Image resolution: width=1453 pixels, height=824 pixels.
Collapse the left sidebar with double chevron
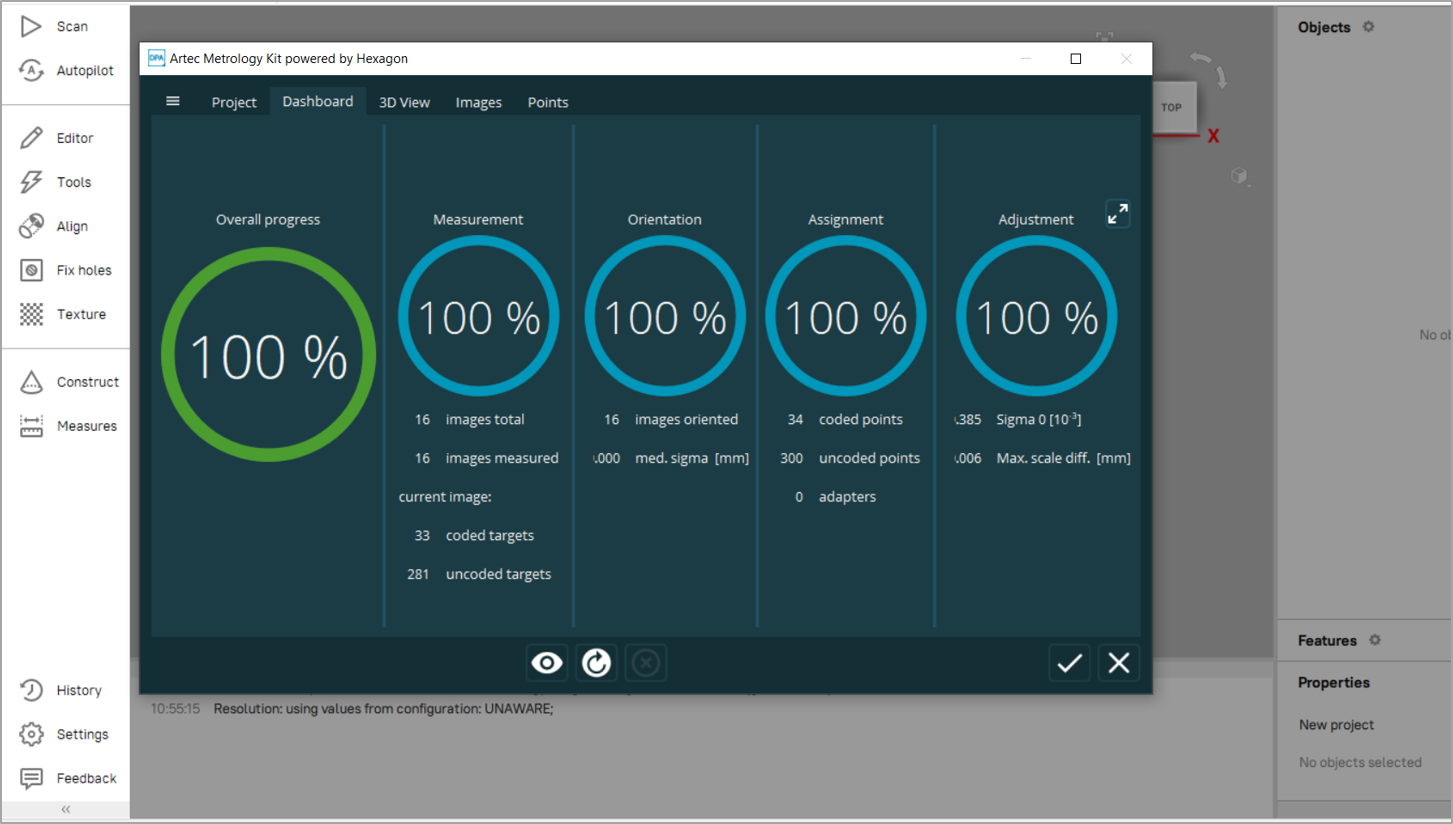pyautogui.click(x=66, y=809)
